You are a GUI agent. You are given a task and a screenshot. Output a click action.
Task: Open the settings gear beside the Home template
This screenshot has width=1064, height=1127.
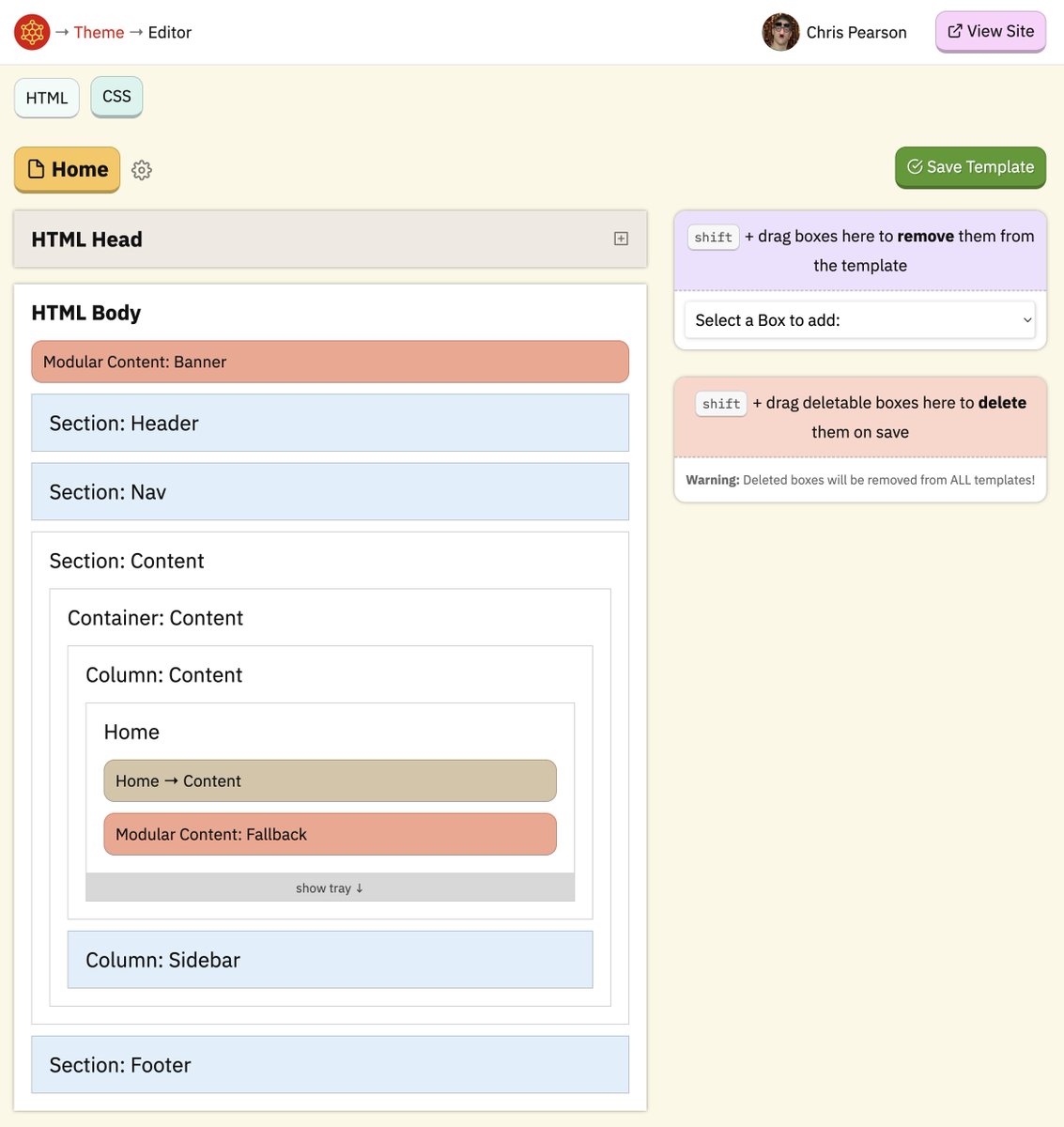coord(142,170)
